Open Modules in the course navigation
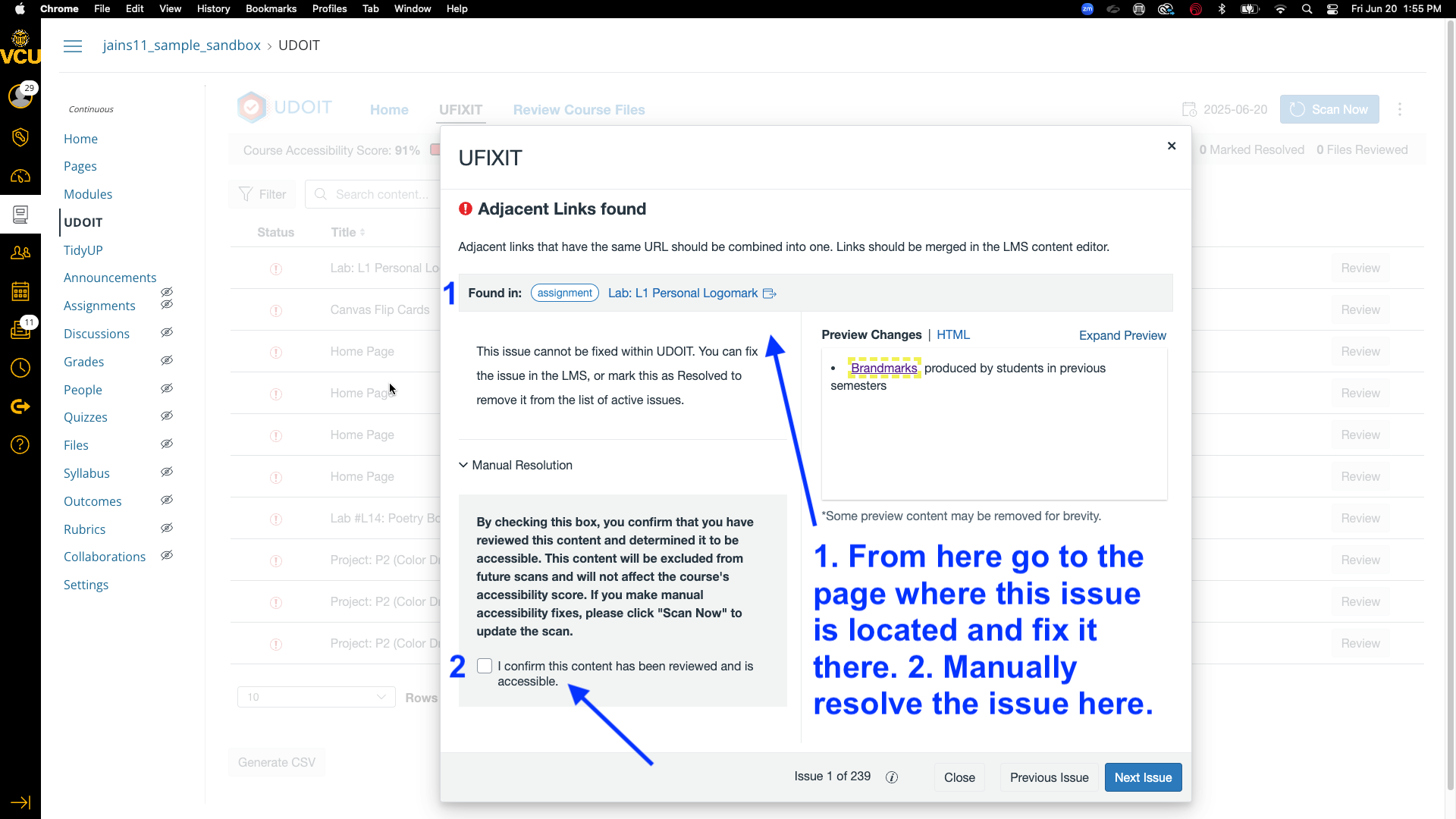The image size is (1456, 819). tap(88, 194)
